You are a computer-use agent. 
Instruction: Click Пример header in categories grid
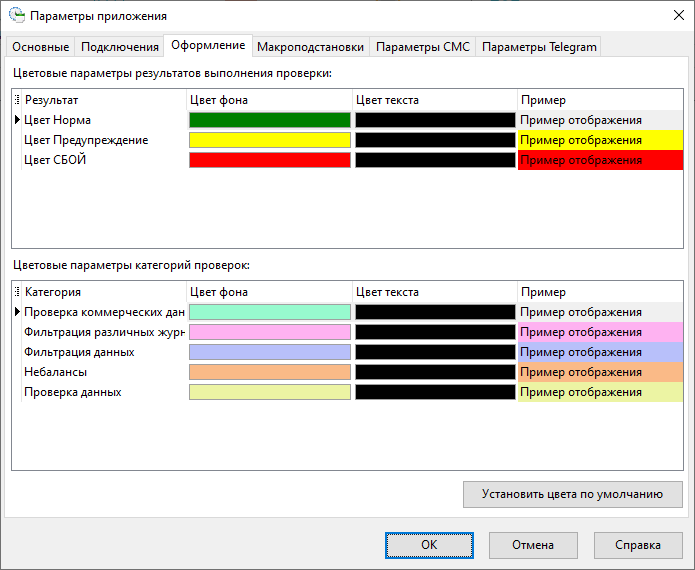click(600, 292)
